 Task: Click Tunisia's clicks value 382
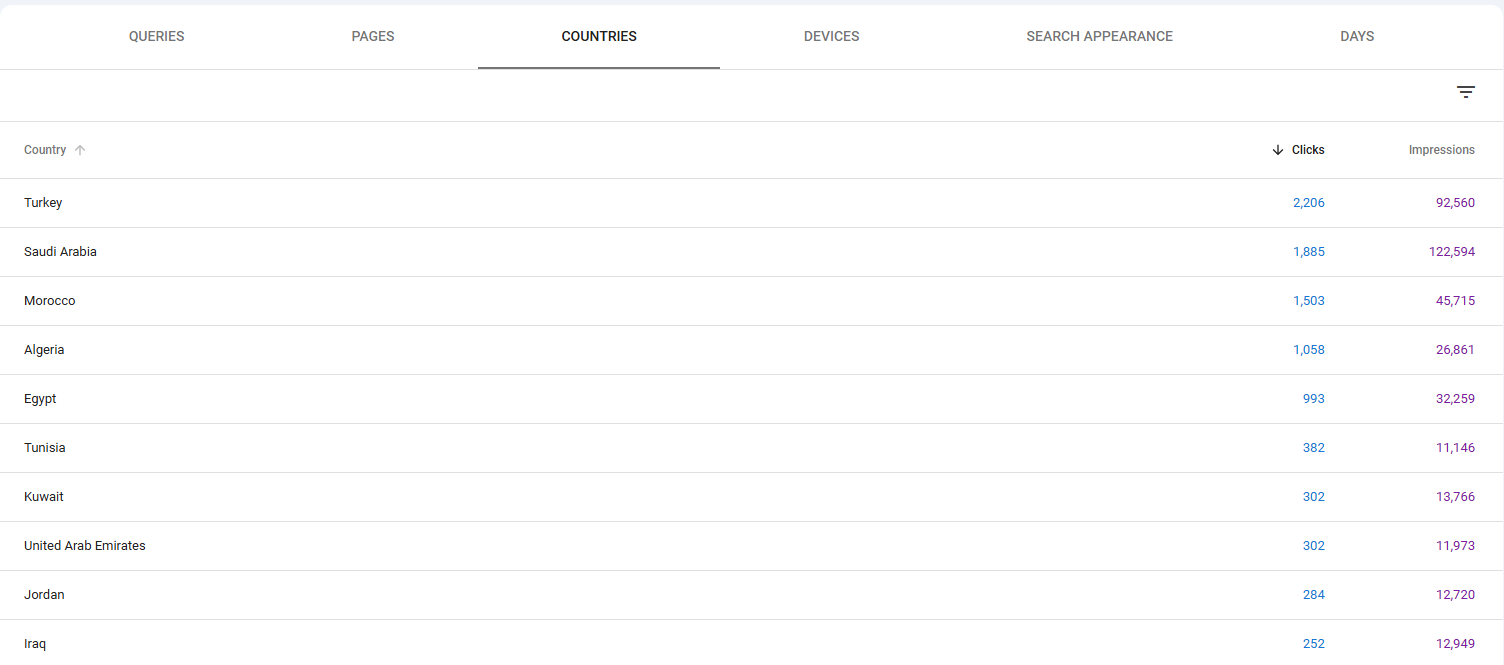1313,448
